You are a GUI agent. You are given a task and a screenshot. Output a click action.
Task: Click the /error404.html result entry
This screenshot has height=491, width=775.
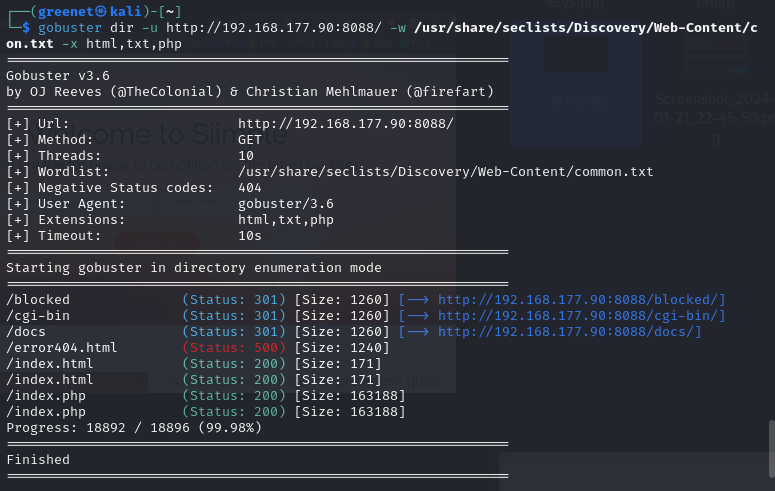point(61,348)
